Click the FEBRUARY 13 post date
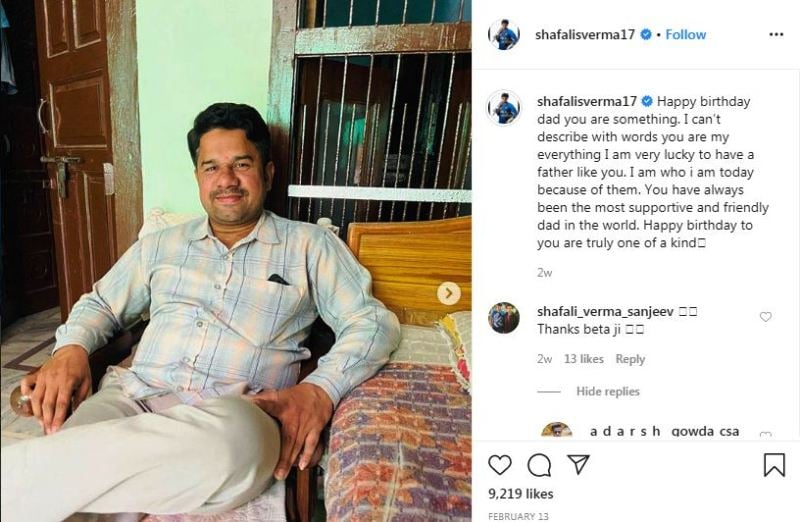 point(518,516)
